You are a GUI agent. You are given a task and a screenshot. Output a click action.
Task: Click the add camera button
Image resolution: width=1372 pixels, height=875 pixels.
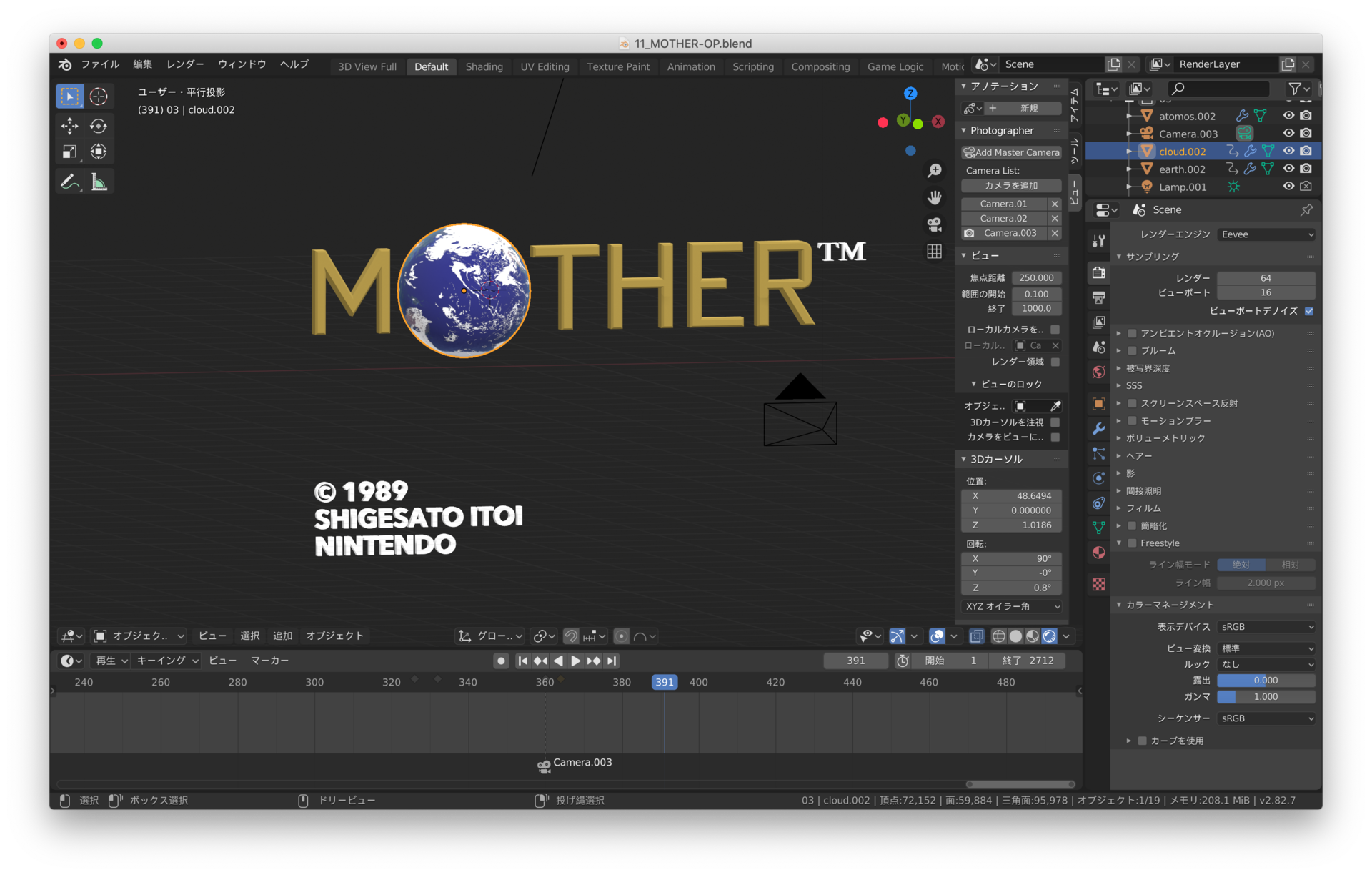pyautogui.click(x=1011, y=186)
